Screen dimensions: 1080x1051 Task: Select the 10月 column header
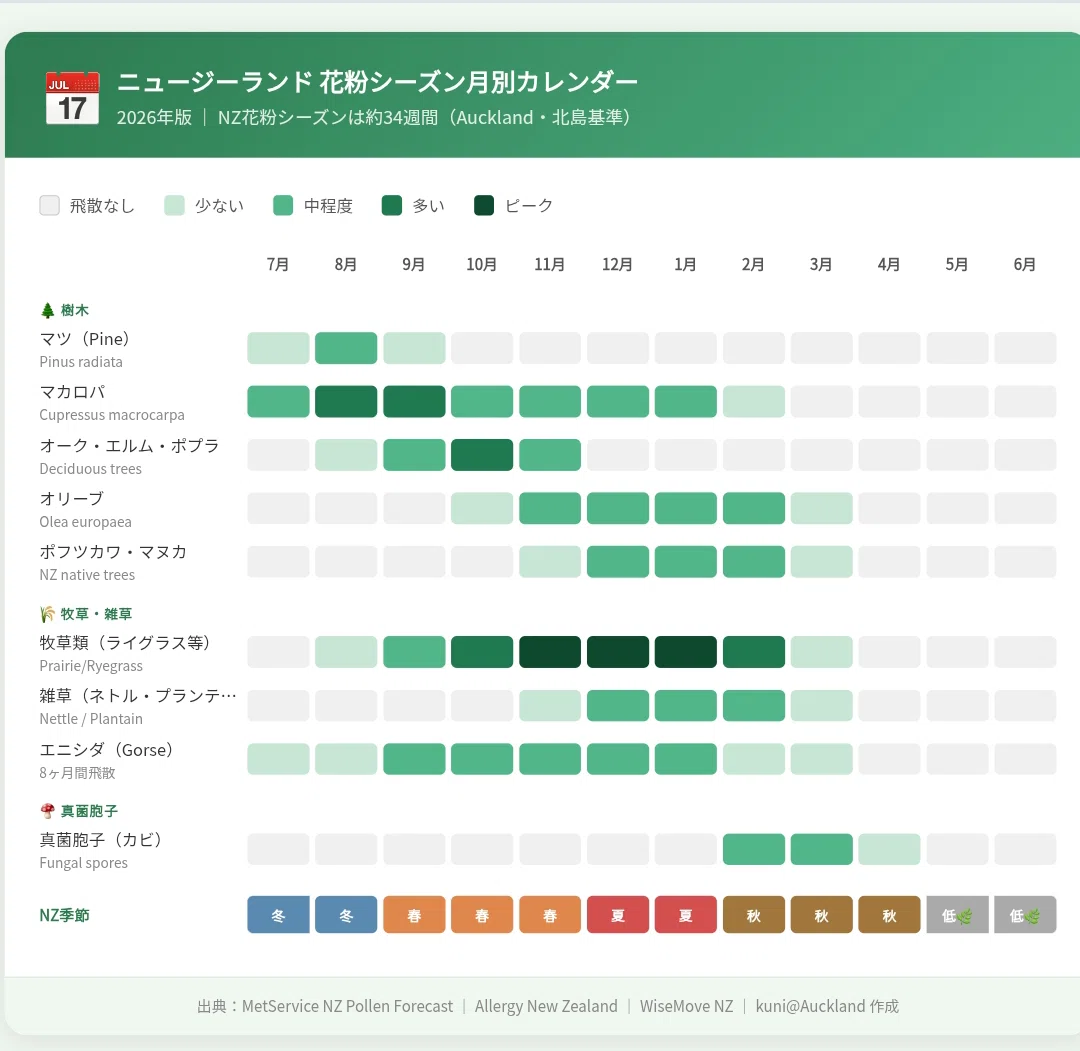[x=481, y=264]
